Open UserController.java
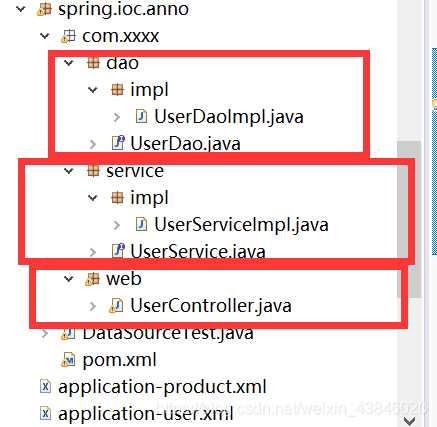 click(211, 306)
